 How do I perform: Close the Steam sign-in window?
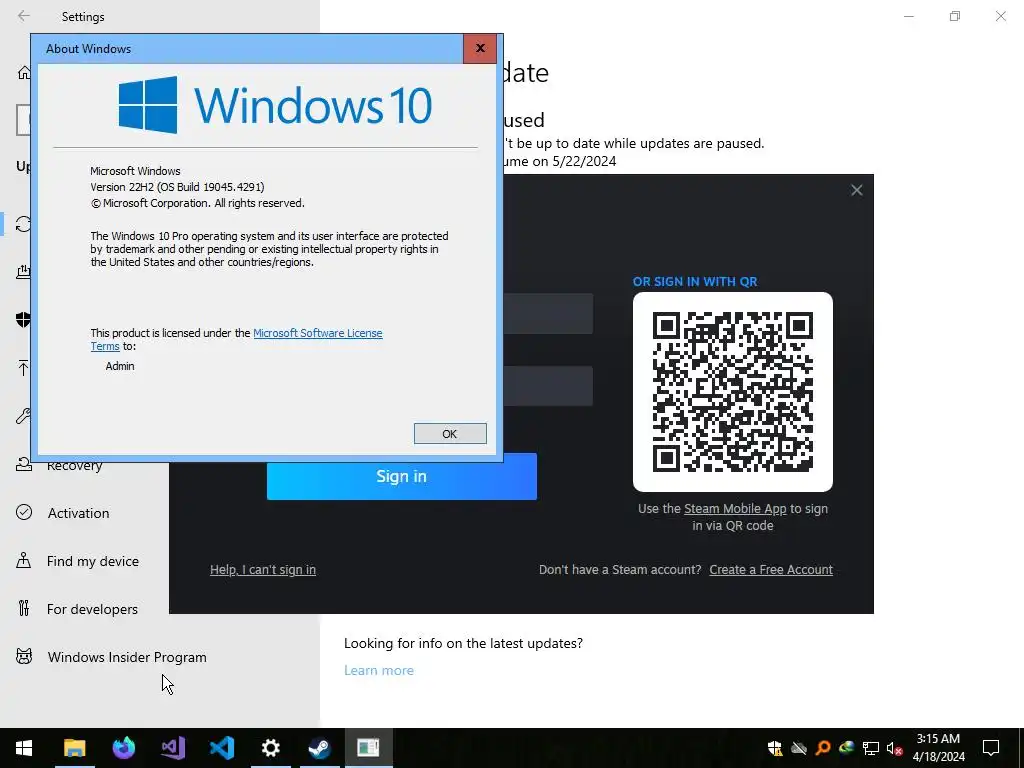click(857, 190)
